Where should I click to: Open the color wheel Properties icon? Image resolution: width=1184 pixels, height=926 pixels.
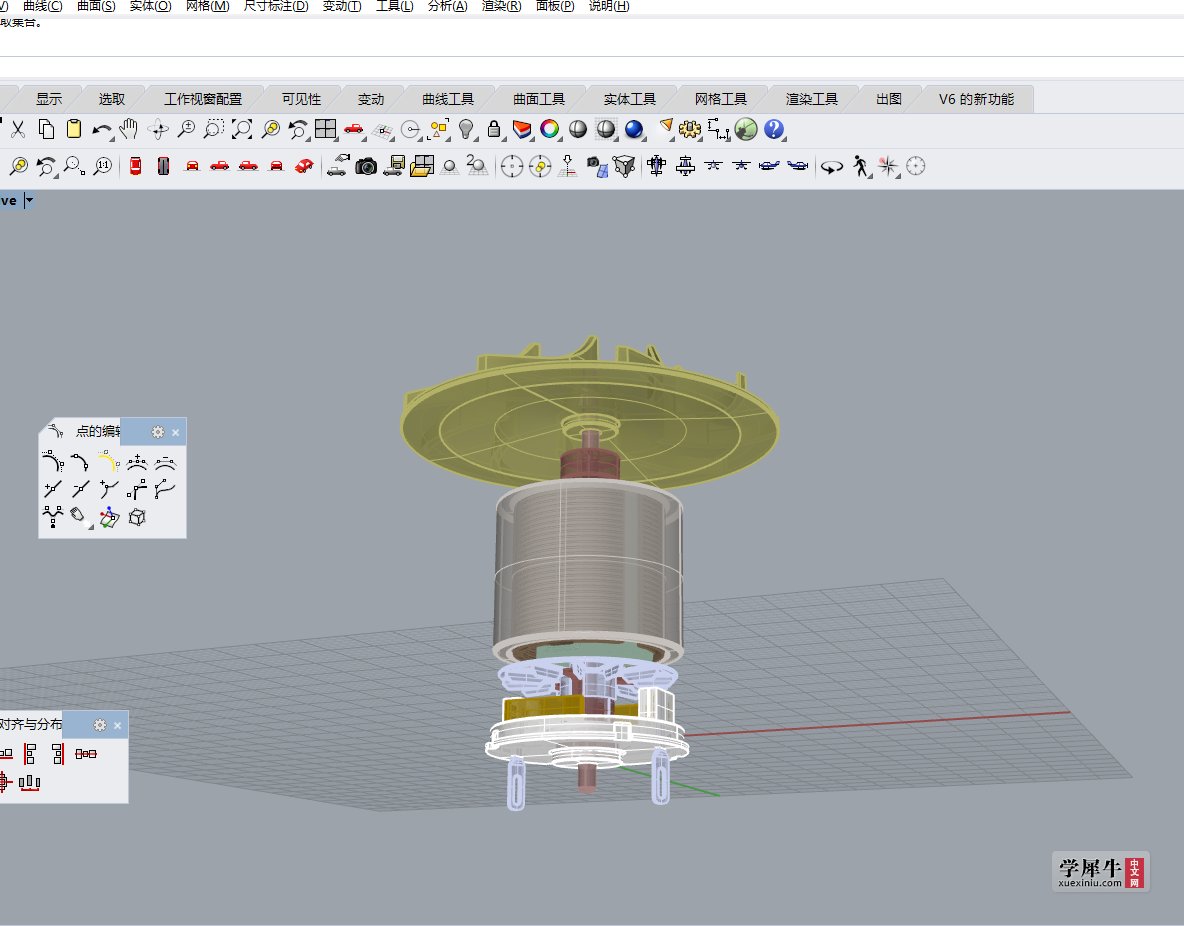click(x=550, y=129)
